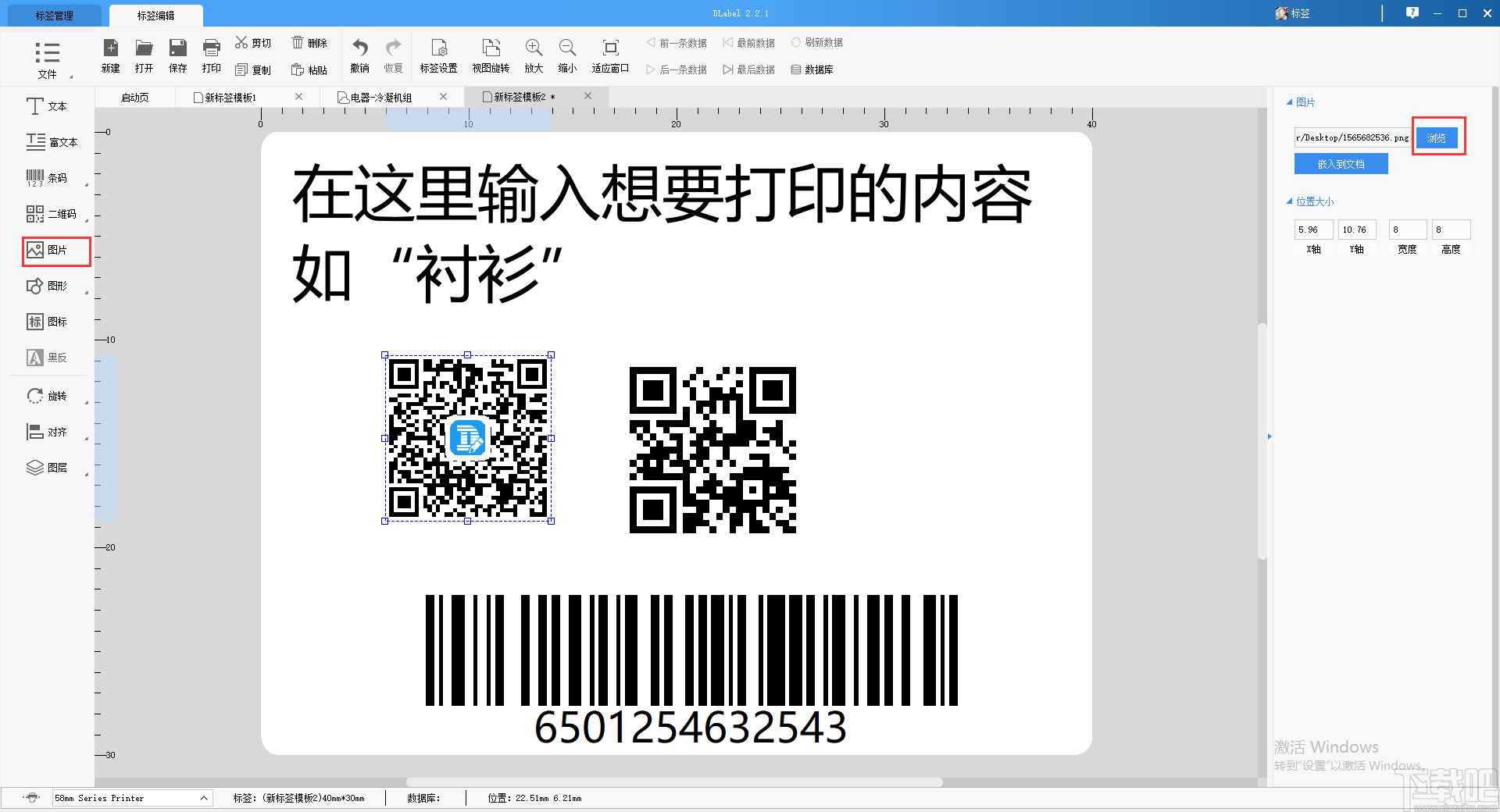Open 标签设置 label settings
1500x812 pixels.
point(439,55)
